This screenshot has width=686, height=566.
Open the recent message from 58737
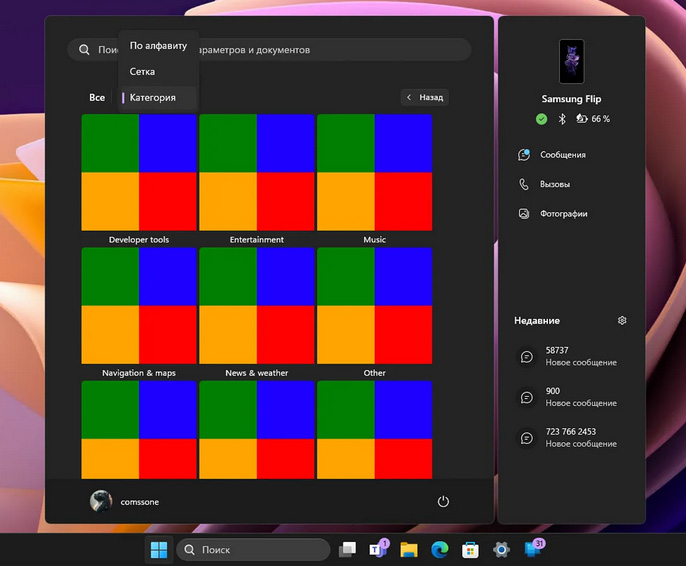570,356
